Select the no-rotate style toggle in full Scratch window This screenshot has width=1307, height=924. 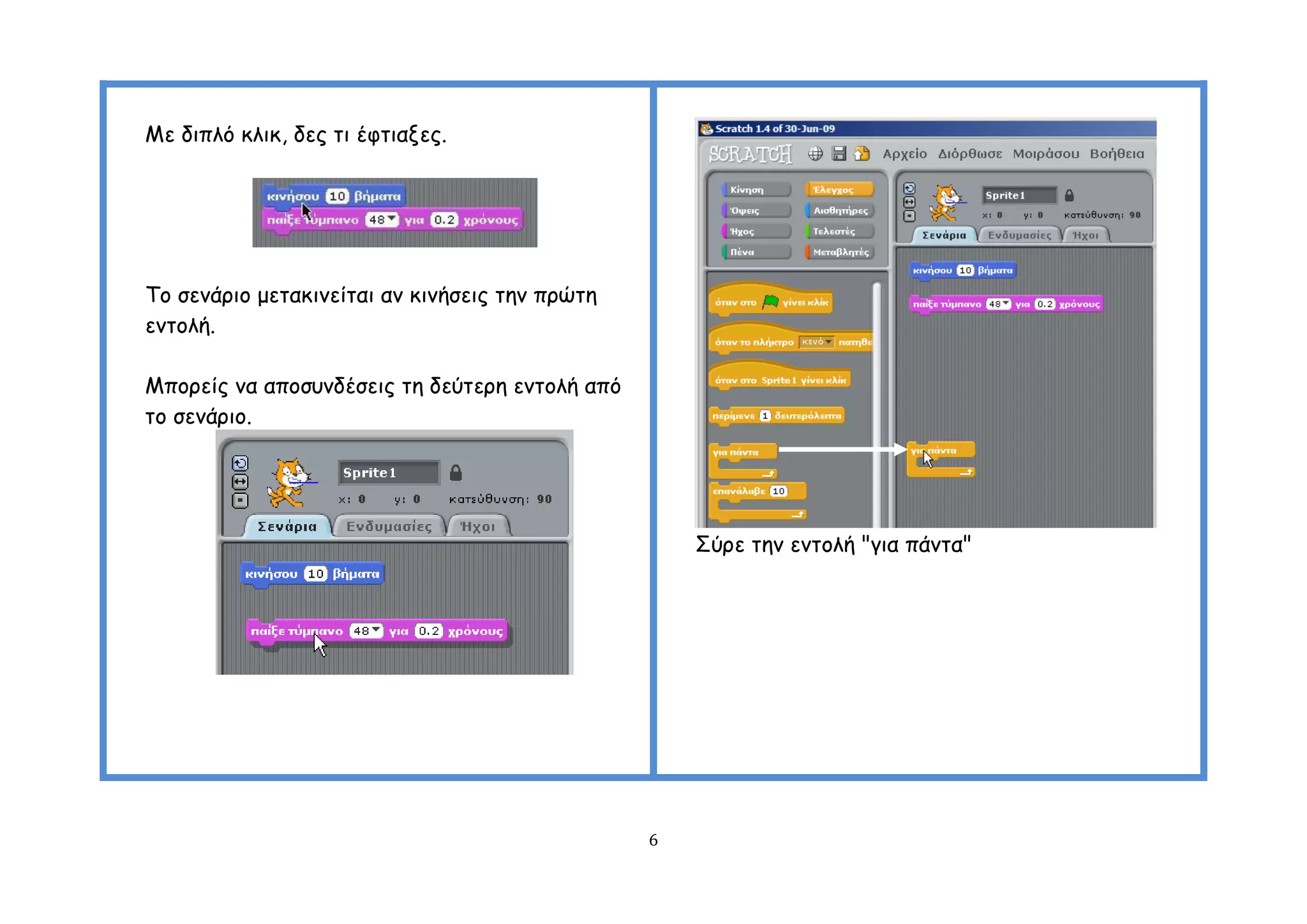pyautogui.click(x=909, y=216)
